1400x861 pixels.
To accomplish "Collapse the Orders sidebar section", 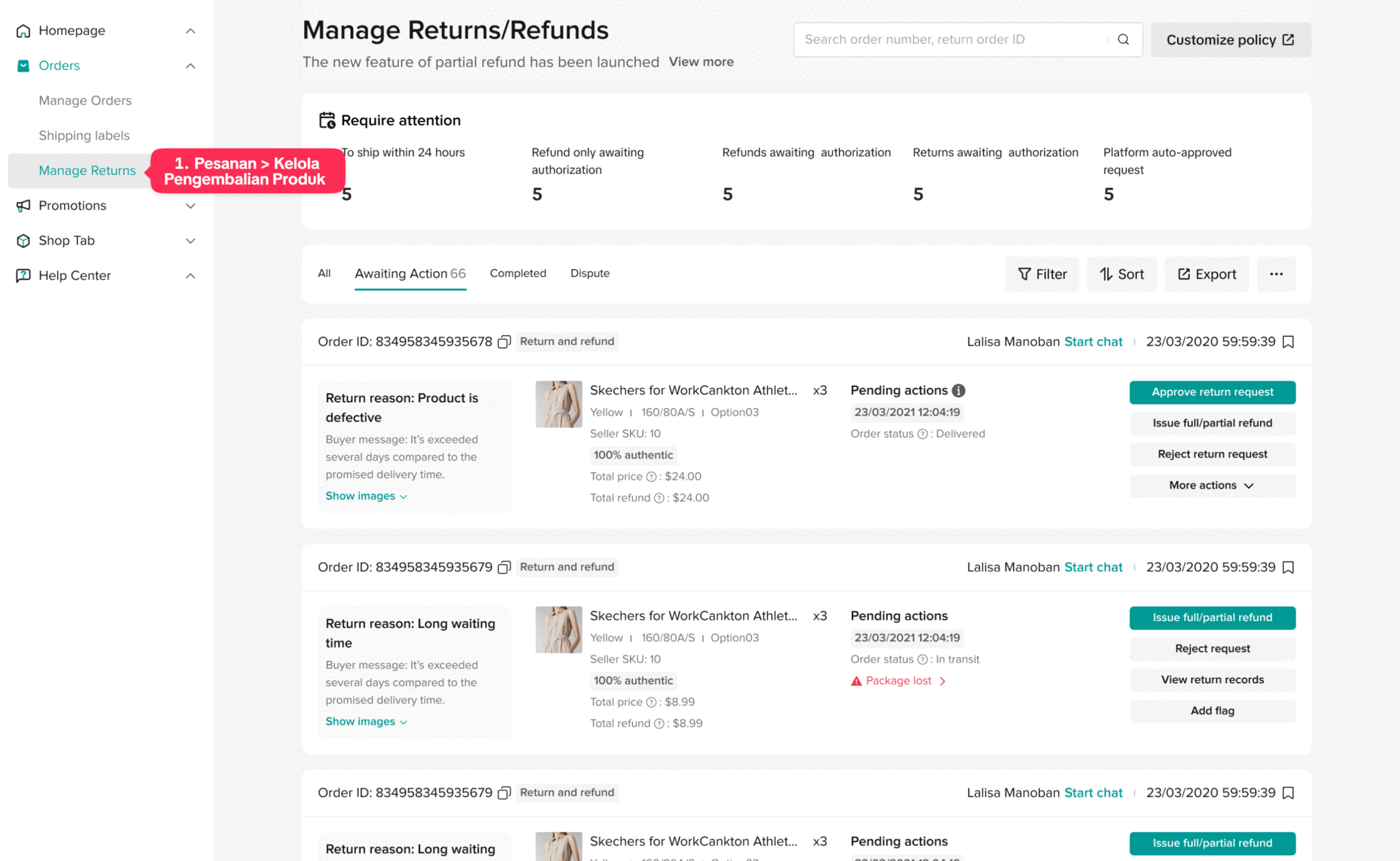I will click(x=190, y=66).
